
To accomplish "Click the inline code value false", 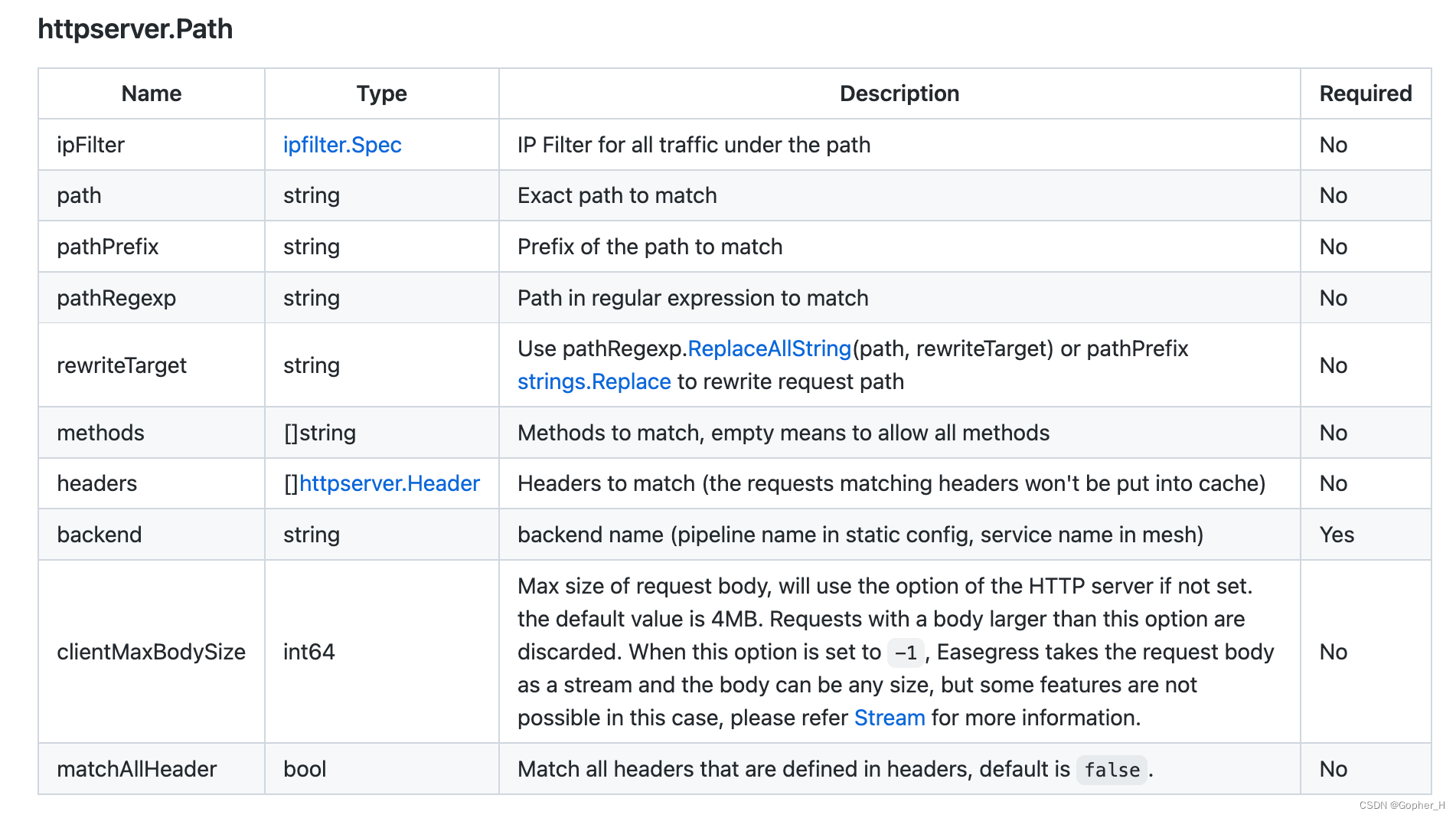I will (x=1112, y=770).
